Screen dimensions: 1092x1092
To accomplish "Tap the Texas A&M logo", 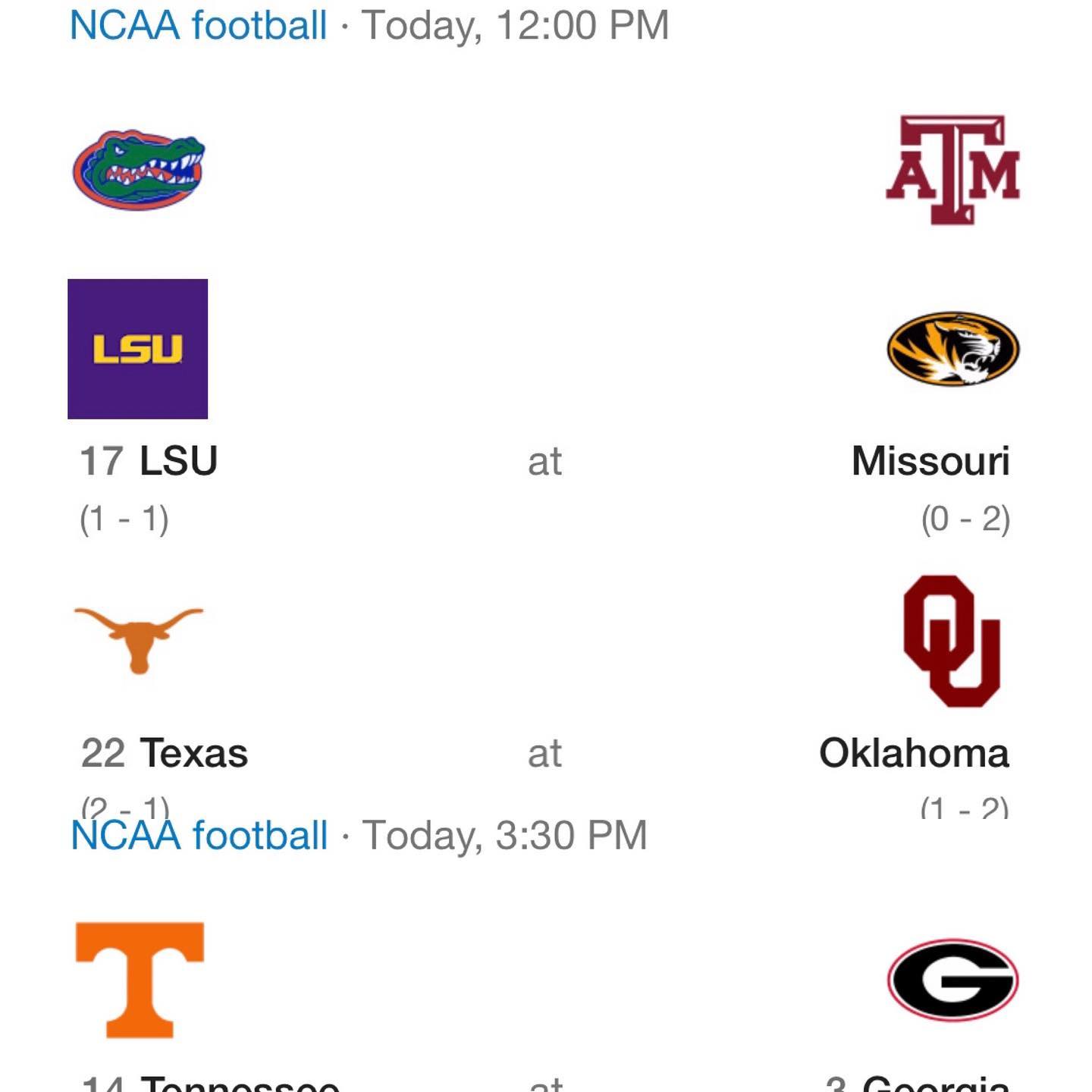I will (952, 169).
